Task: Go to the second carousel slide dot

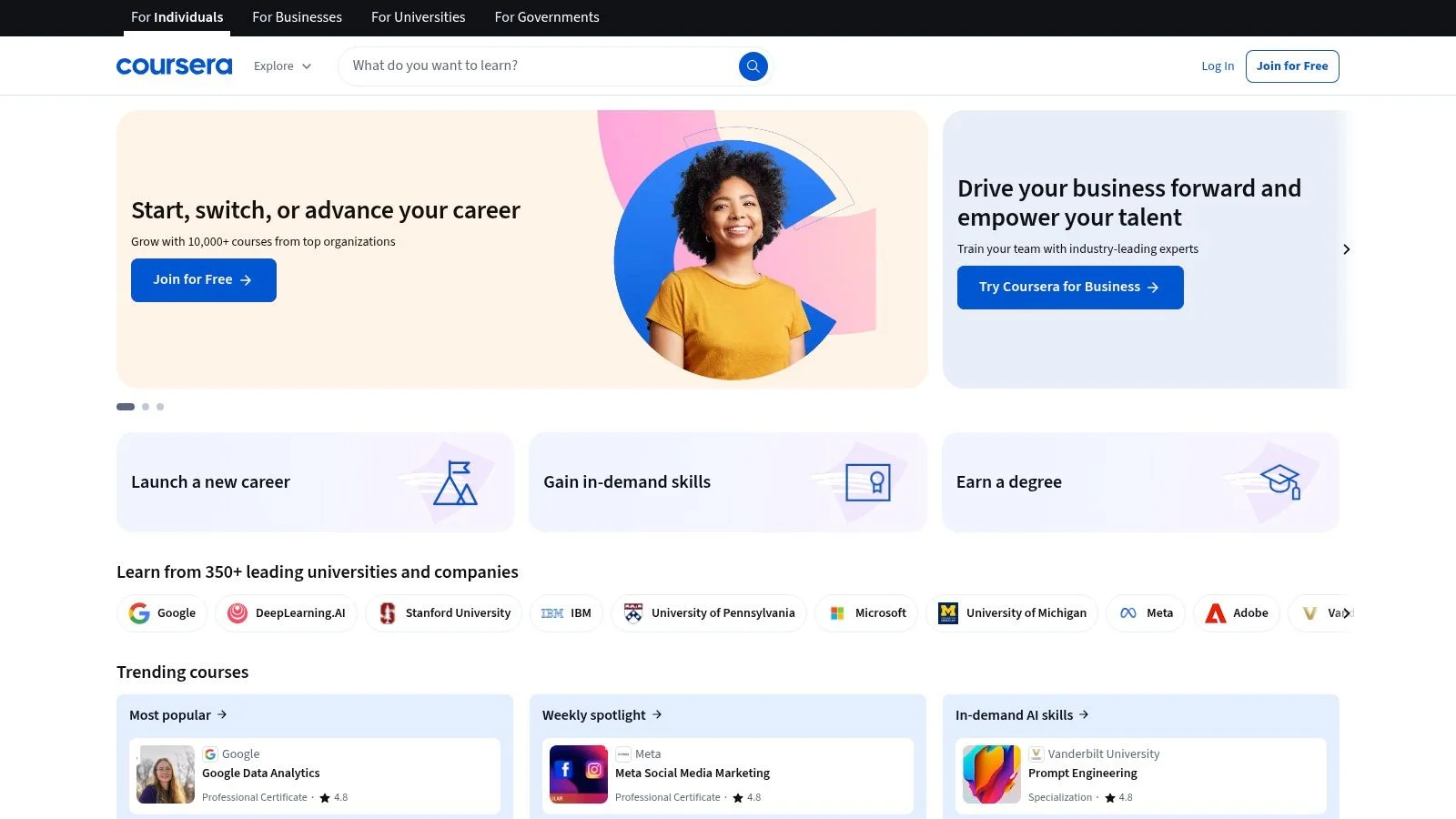Action: 146,407
